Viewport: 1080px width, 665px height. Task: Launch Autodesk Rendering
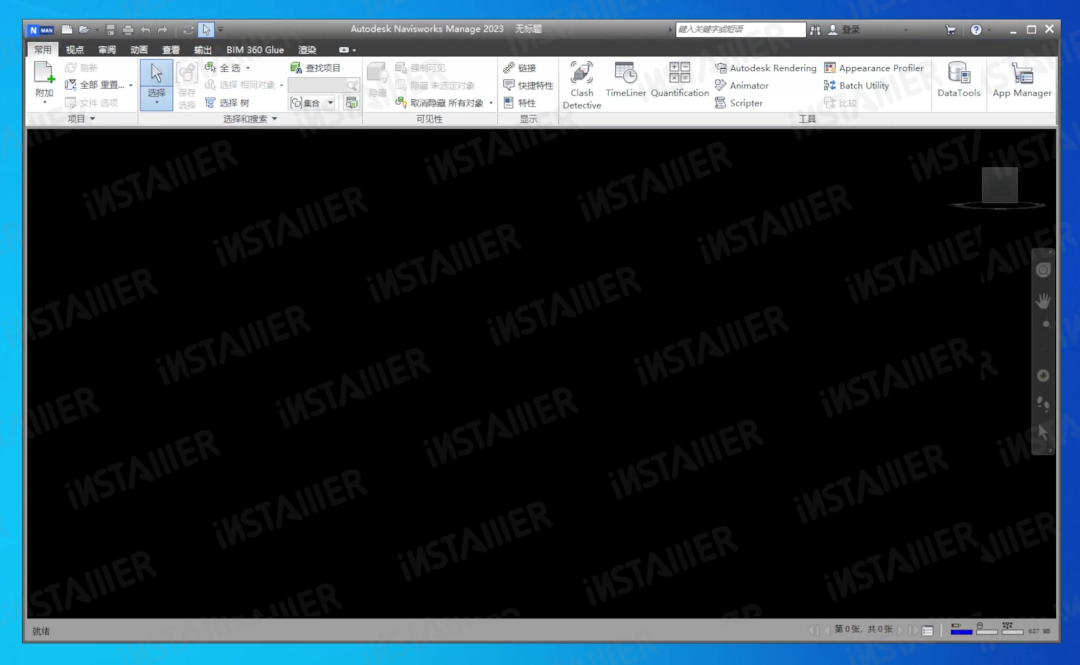click(x=765, y=68)
